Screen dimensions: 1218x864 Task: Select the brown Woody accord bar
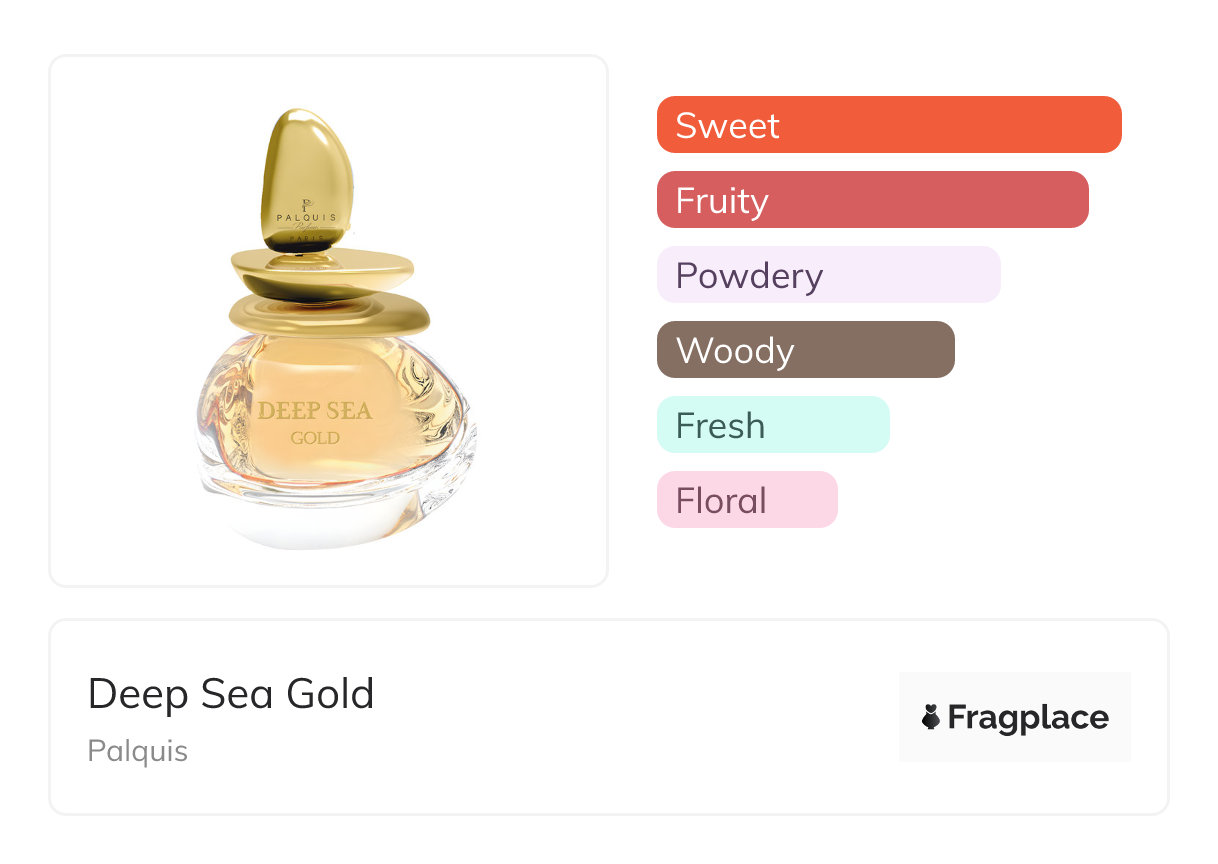tap(805, 350)
